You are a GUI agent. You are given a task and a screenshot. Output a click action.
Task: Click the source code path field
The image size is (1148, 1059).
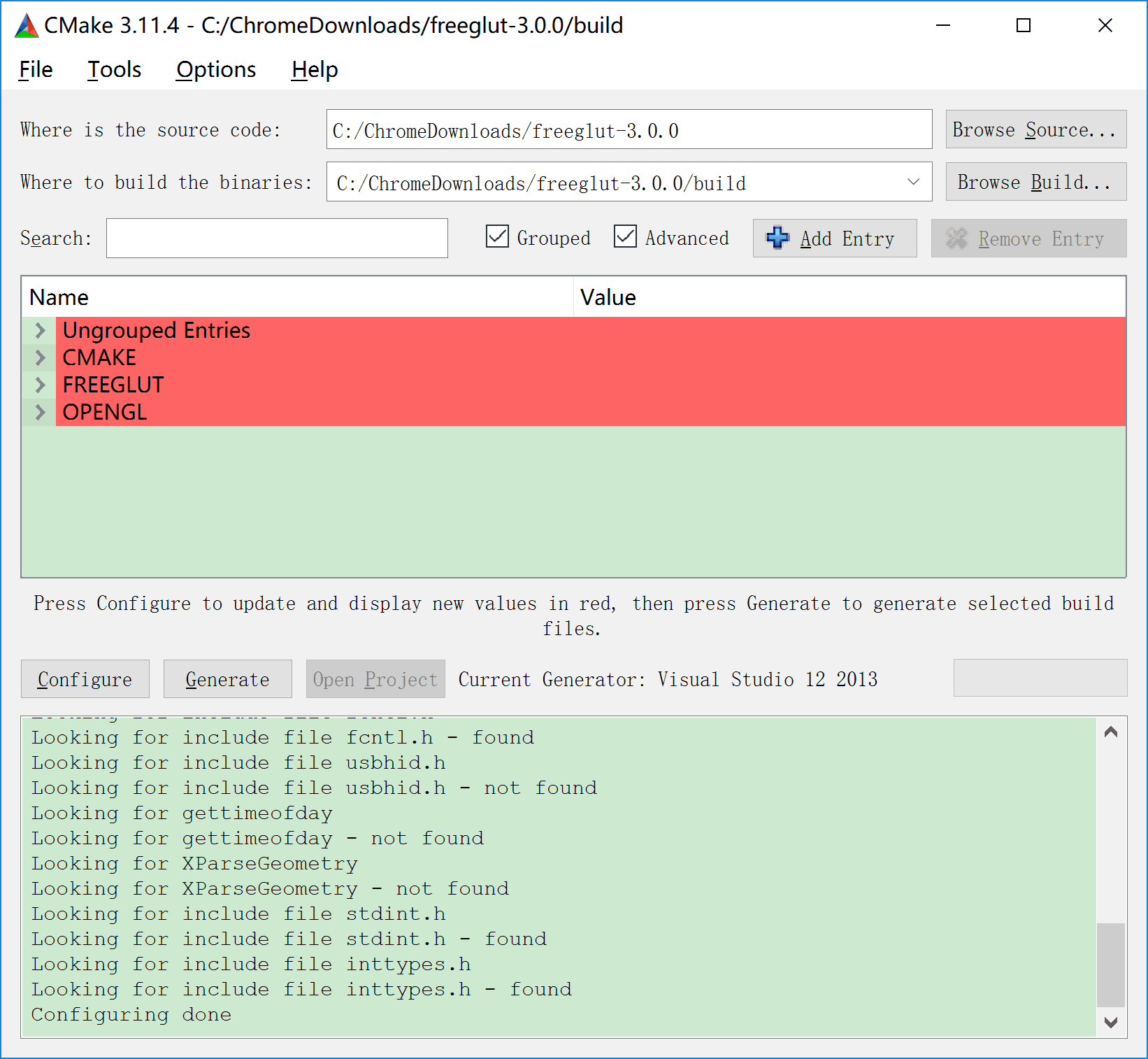(x=629, y=129)
